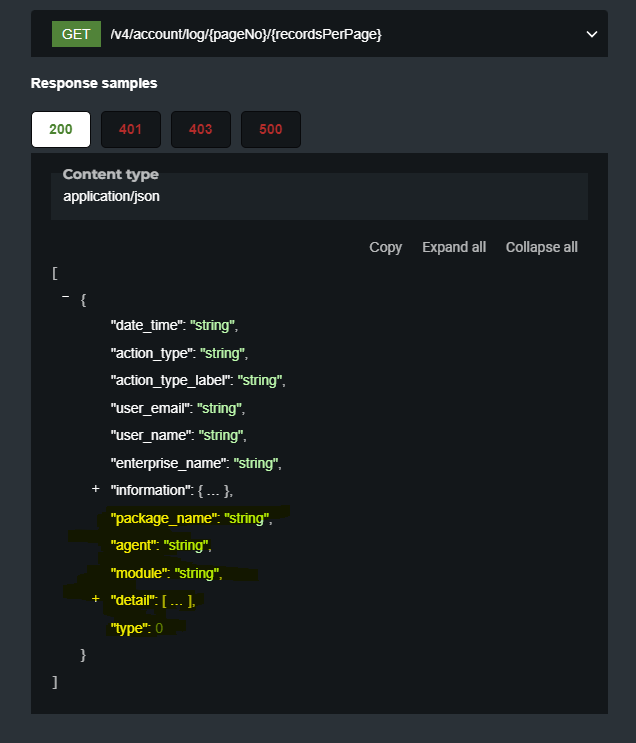This screenshot has width=636, height=743.
Task: Open the 403 response sample tab
Action: [x=200, y=129]
